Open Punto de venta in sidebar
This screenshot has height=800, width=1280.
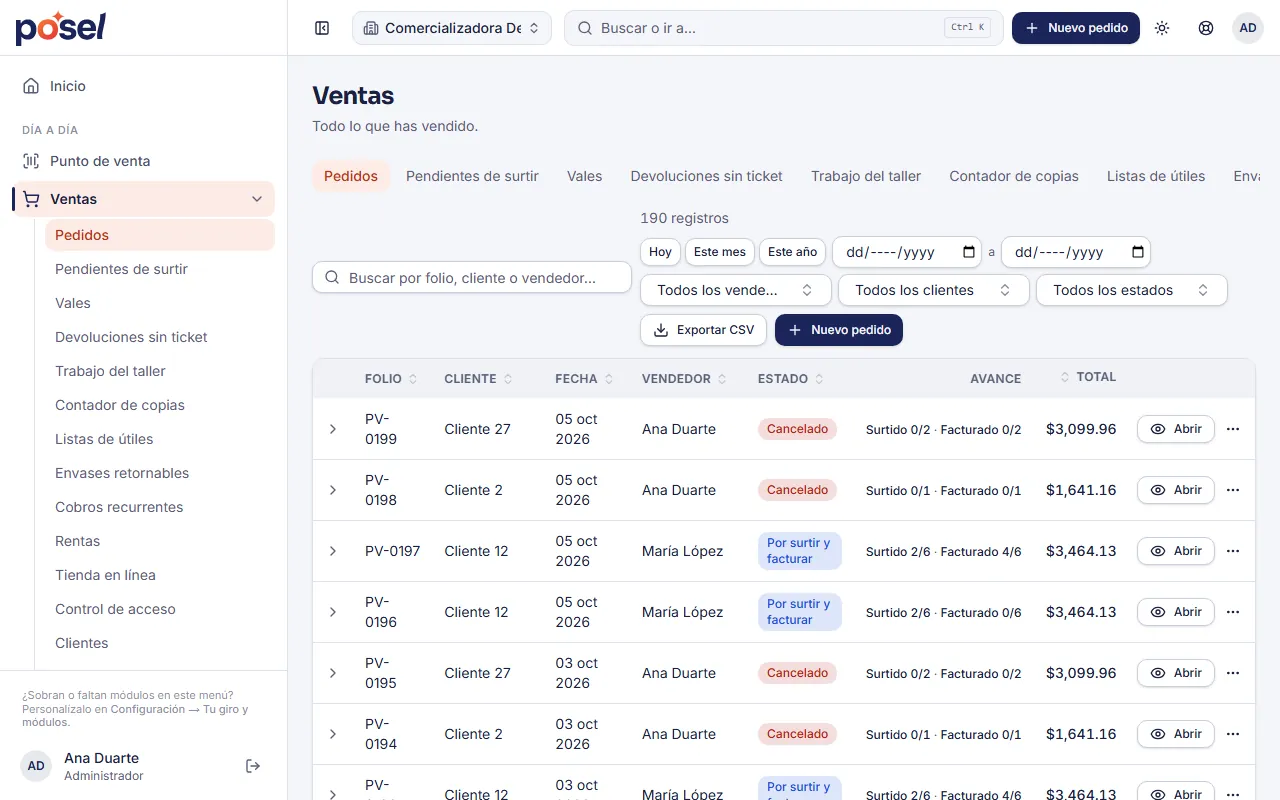(144, 161)
